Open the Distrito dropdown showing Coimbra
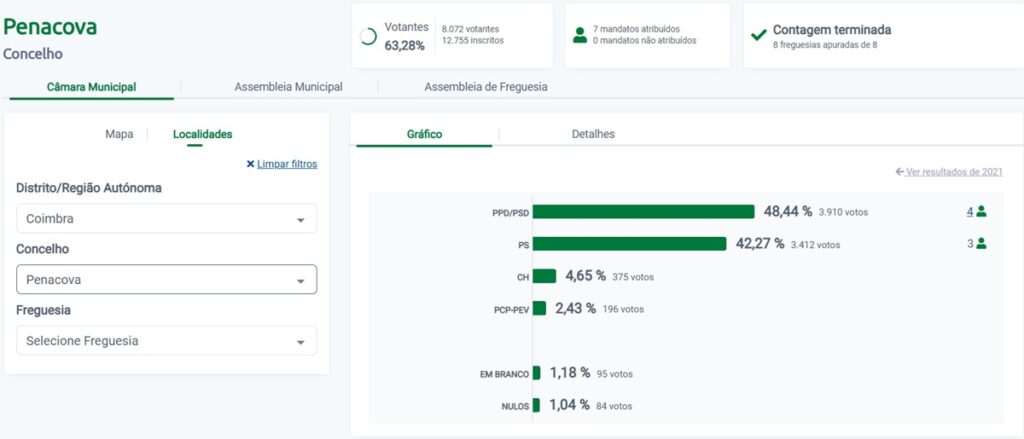 (167, 219)
